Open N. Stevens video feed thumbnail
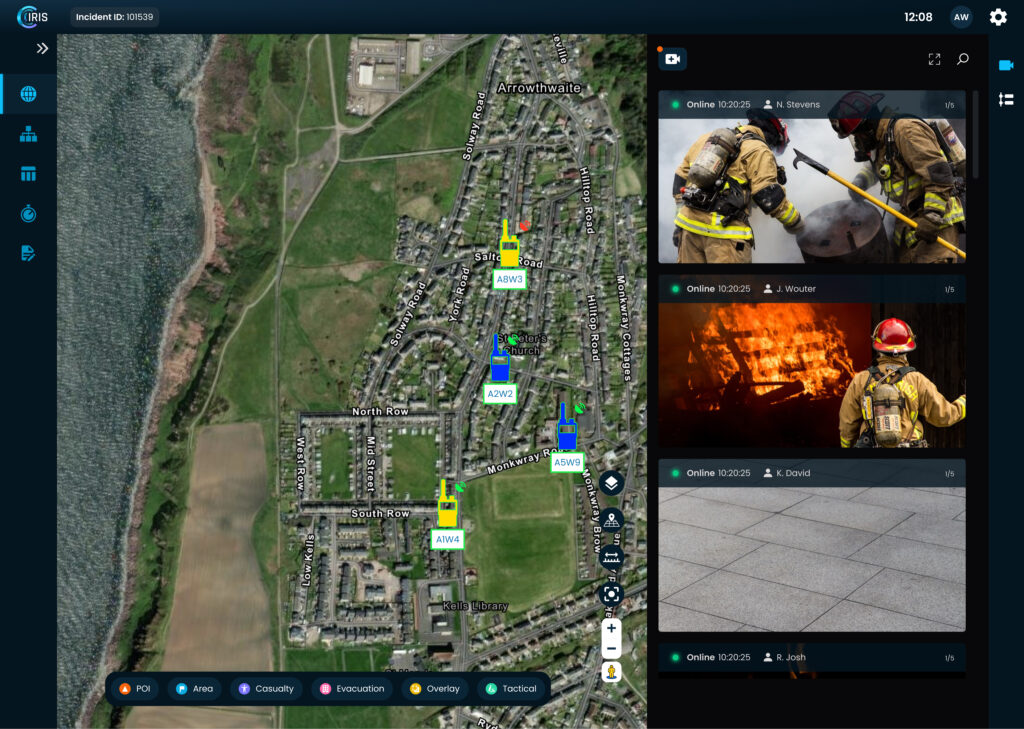This screenshot has width=1024, height=729. [x=811, y=190]
